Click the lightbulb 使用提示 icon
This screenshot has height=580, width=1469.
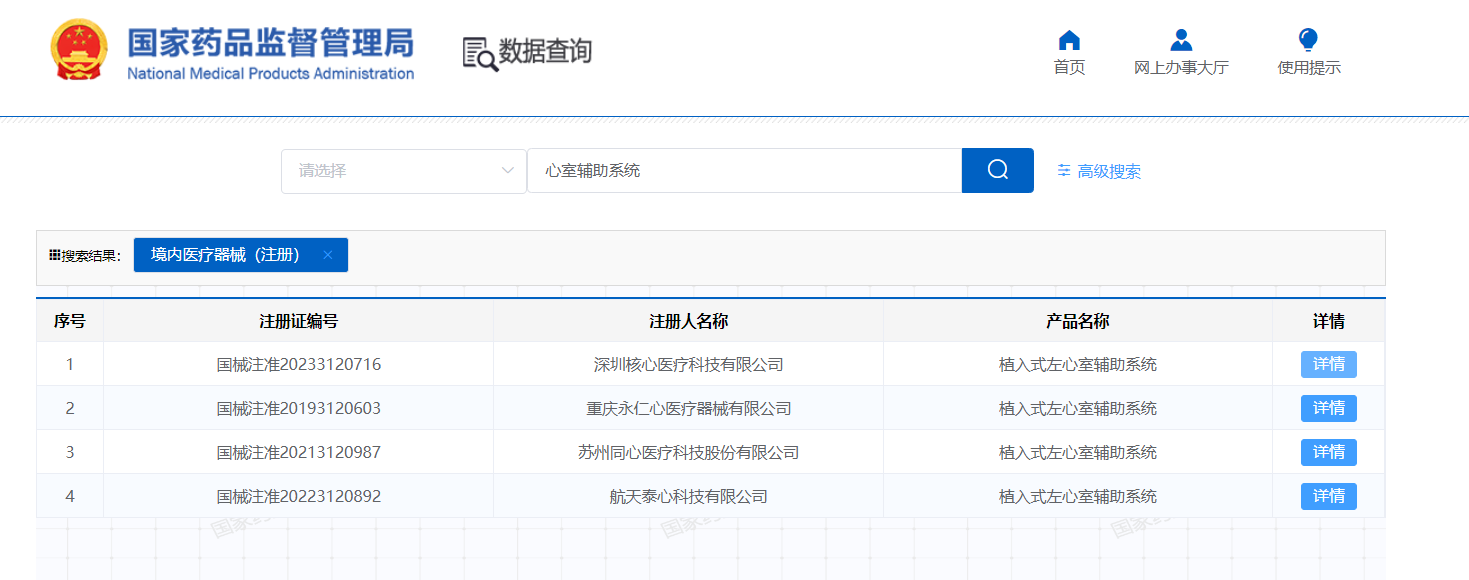tap(1308, 41)
